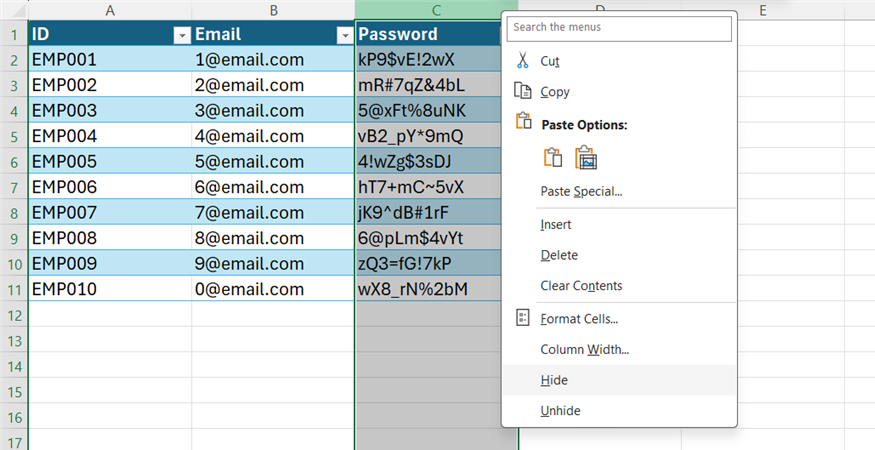Click the Format Cells icon

click(522, 318)
